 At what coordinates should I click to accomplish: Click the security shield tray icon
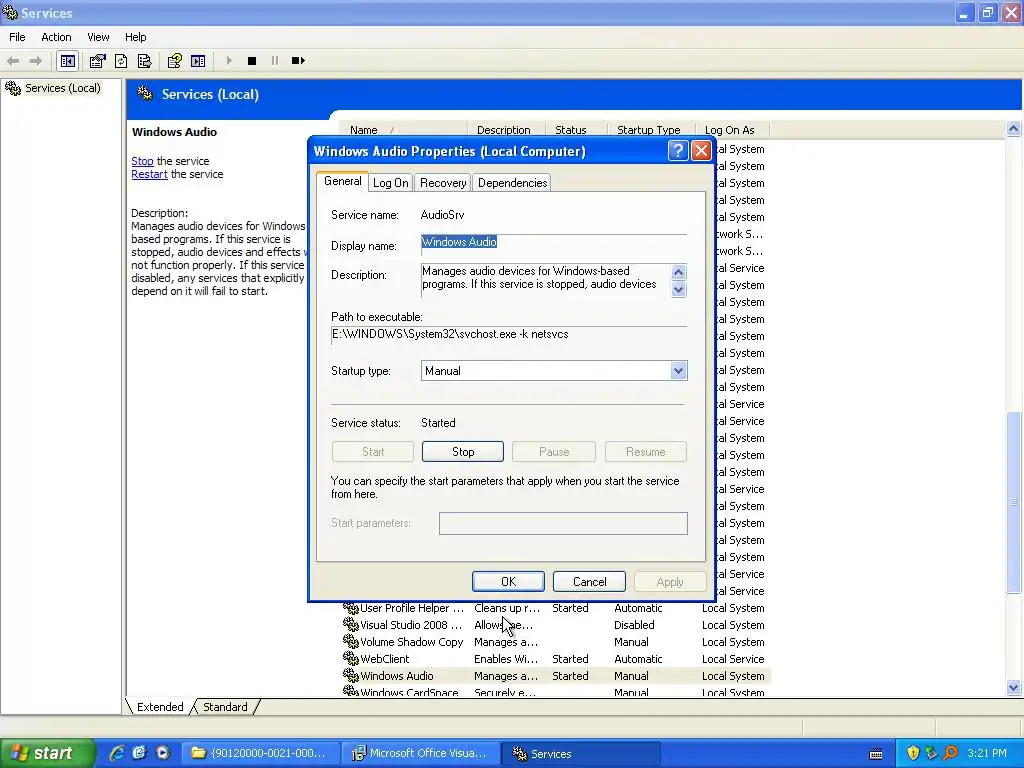pyautogui.click(x=912, y=753)
